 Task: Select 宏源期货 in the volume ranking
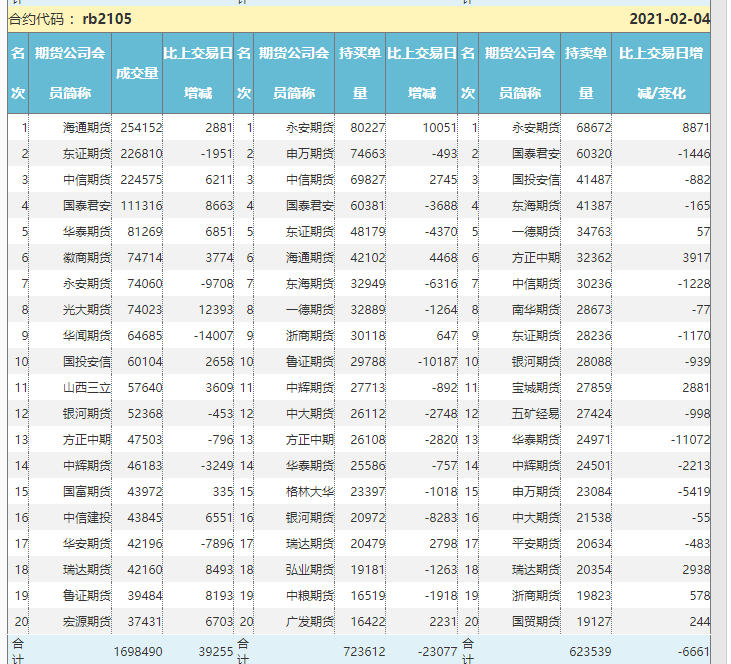[87, 622]
